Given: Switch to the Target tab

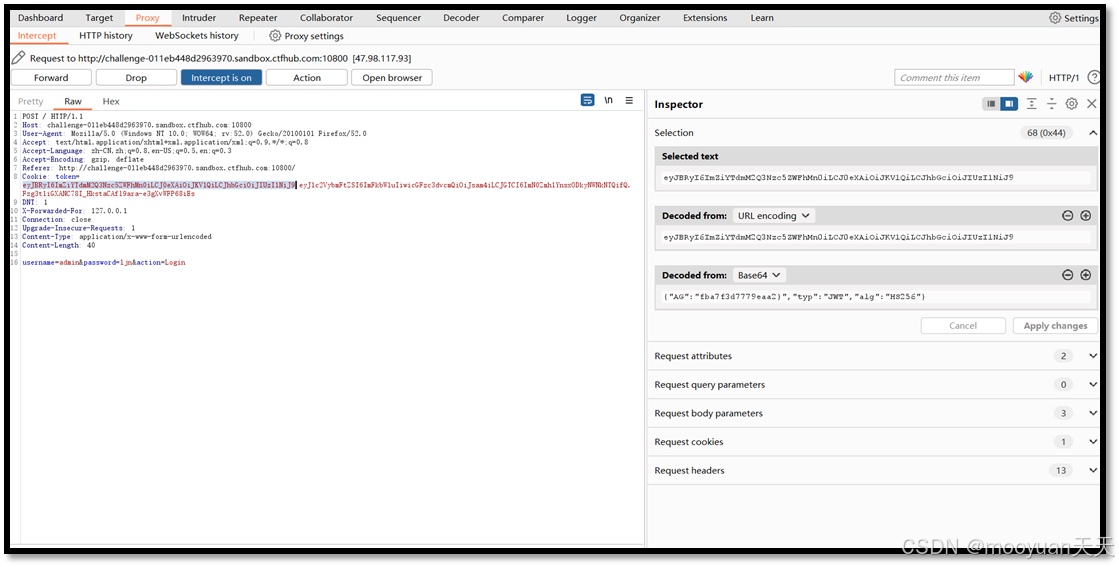Looking at the screenshot, I should click(99, 18).
